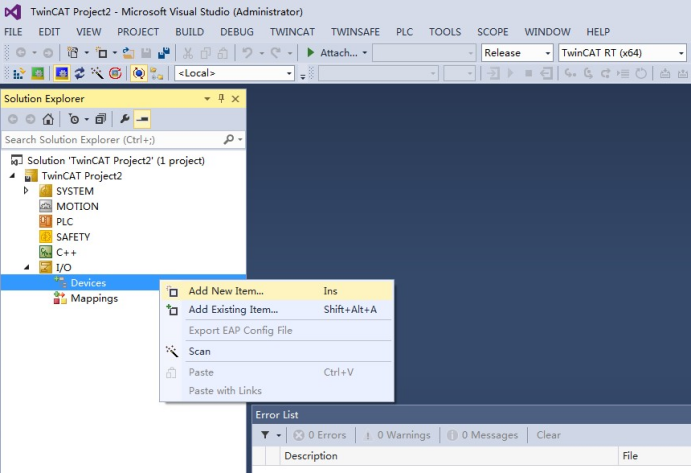692x473 pixels.
Task: Toggle the 0 Warnings filter button
Action: (396, 435)
